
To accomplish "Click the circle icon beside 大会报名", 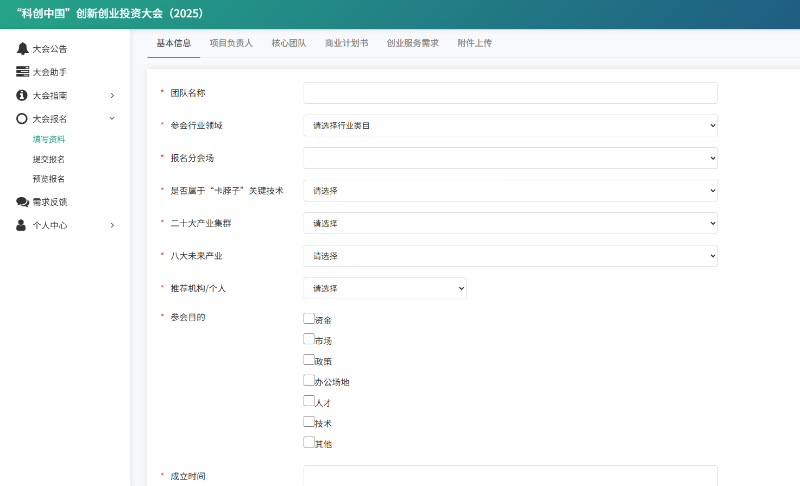I will click(x=22, y=118).
